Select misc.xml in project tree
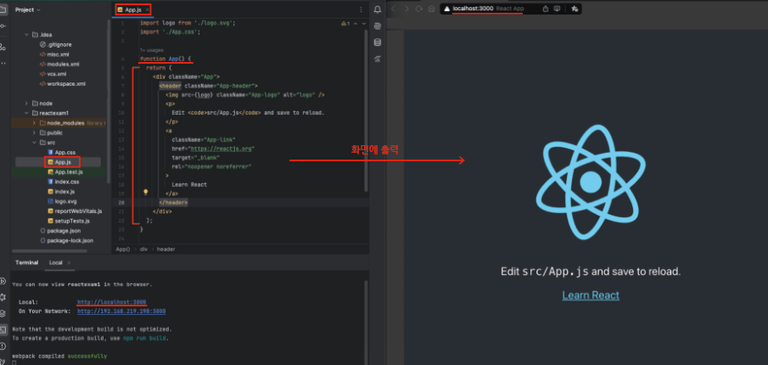 coord(57,54)
